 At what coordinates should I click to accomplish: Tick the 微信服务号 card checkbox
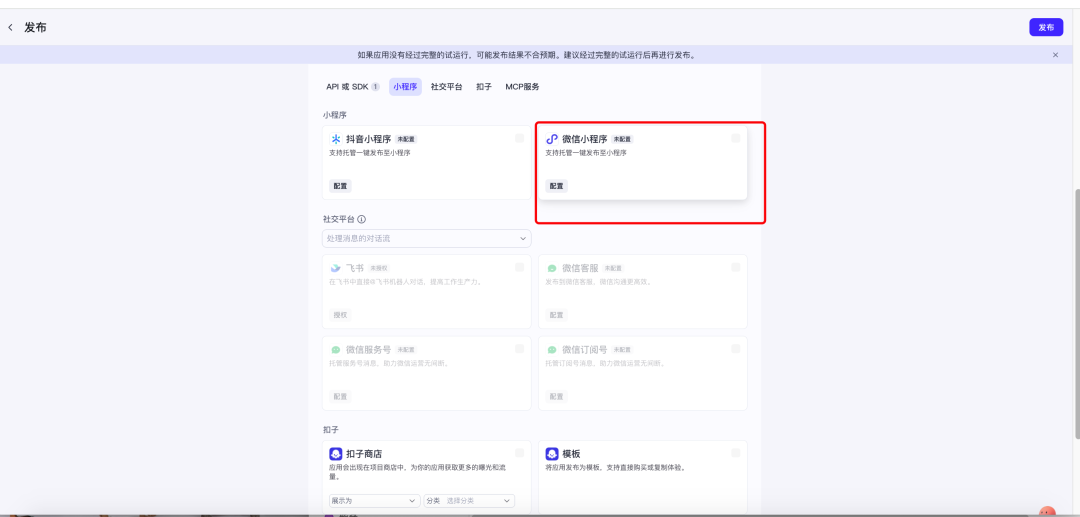pyautogui.click(x=519, y=349)
